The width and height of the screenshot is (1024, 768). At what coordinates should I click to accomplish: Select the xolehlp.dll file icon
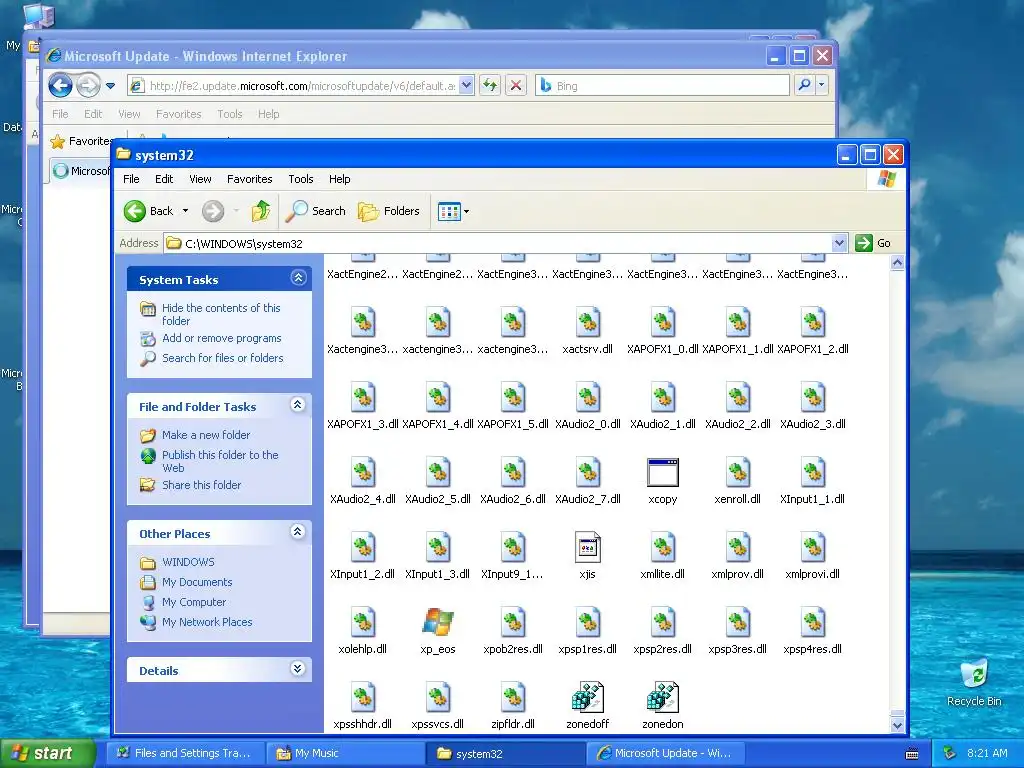(x=362, y=622)
